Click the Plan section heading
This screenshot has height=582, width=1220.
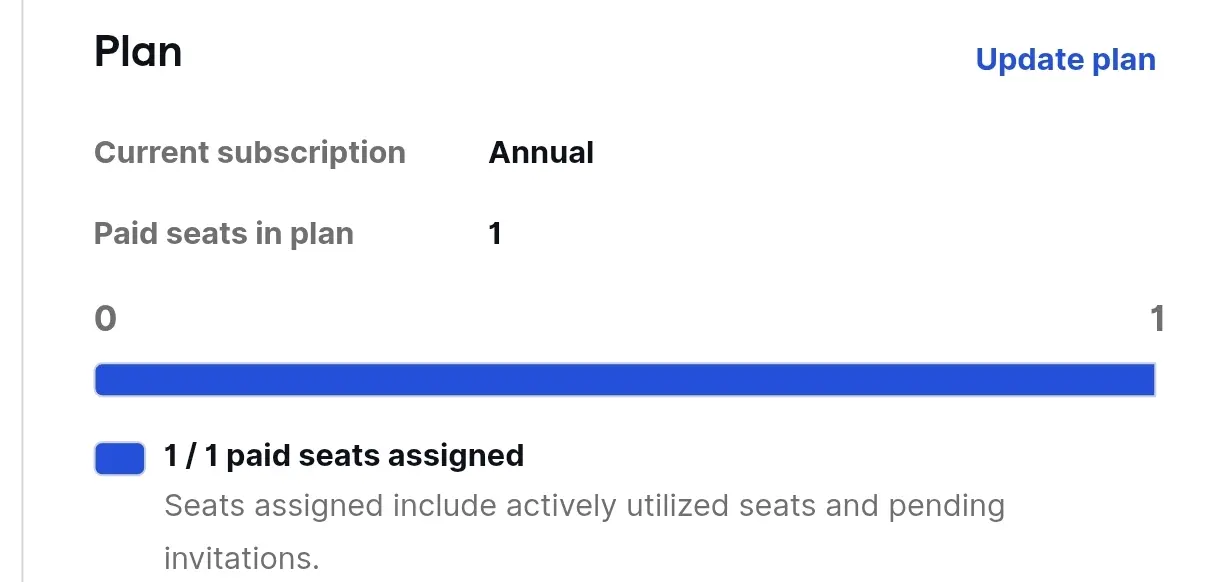138,51
